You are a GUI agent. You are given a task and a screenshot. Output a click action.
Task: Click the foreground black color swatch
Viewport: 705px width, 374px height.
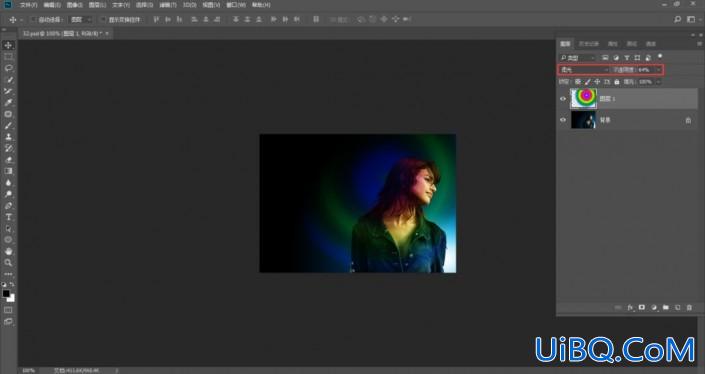point(6,294)
